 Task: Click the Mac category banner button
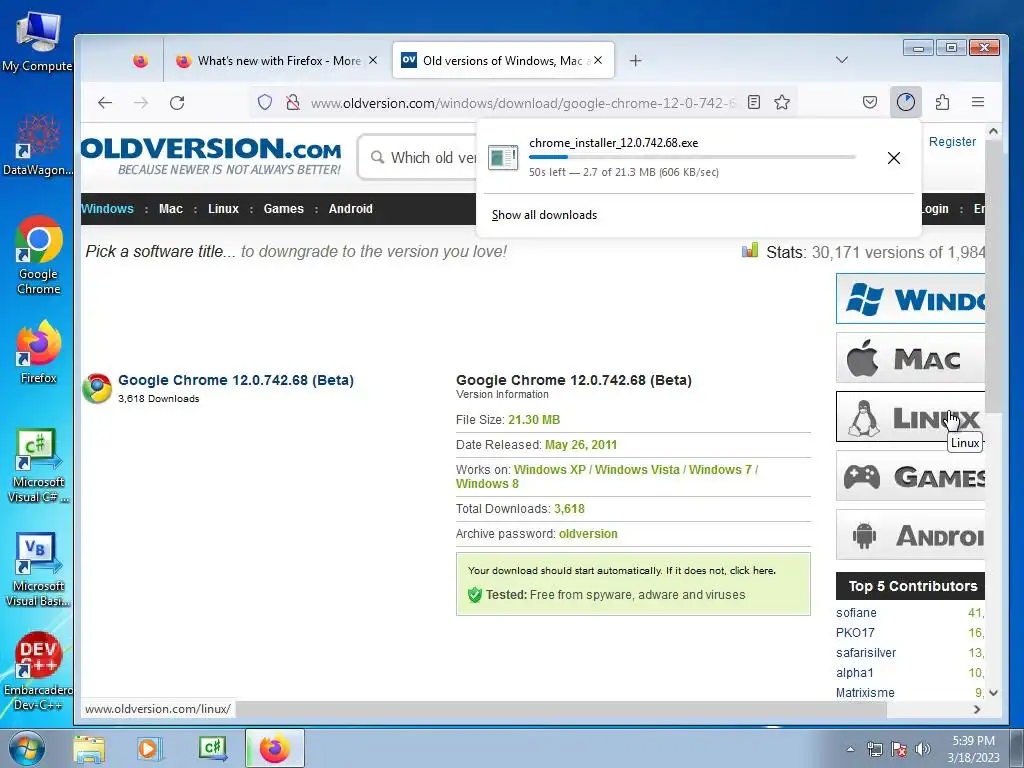[x=910, y=358]
